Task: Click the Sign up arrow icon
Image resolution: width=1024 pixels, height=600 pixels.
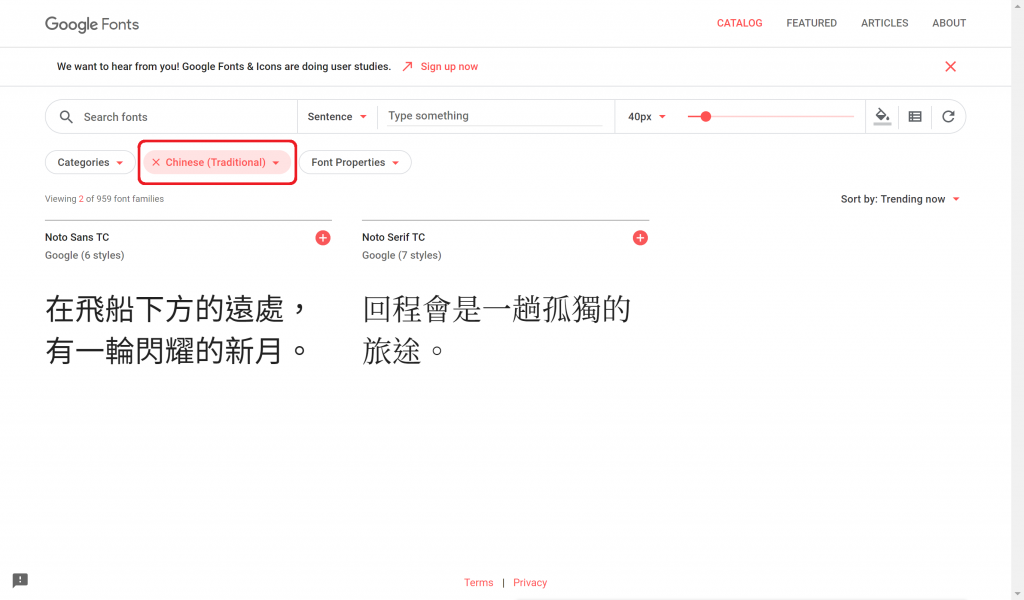Action: click(408, 67)
